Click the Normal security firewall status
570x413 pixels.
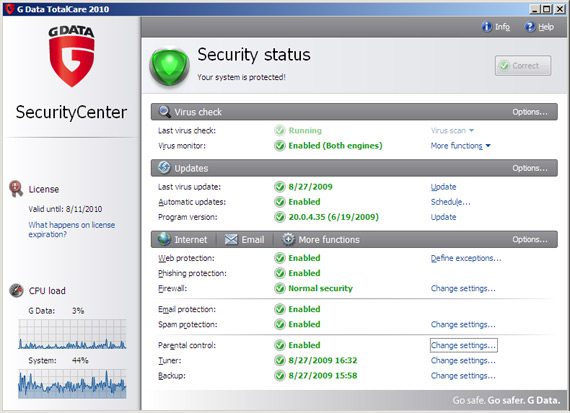tap(320, 288)
